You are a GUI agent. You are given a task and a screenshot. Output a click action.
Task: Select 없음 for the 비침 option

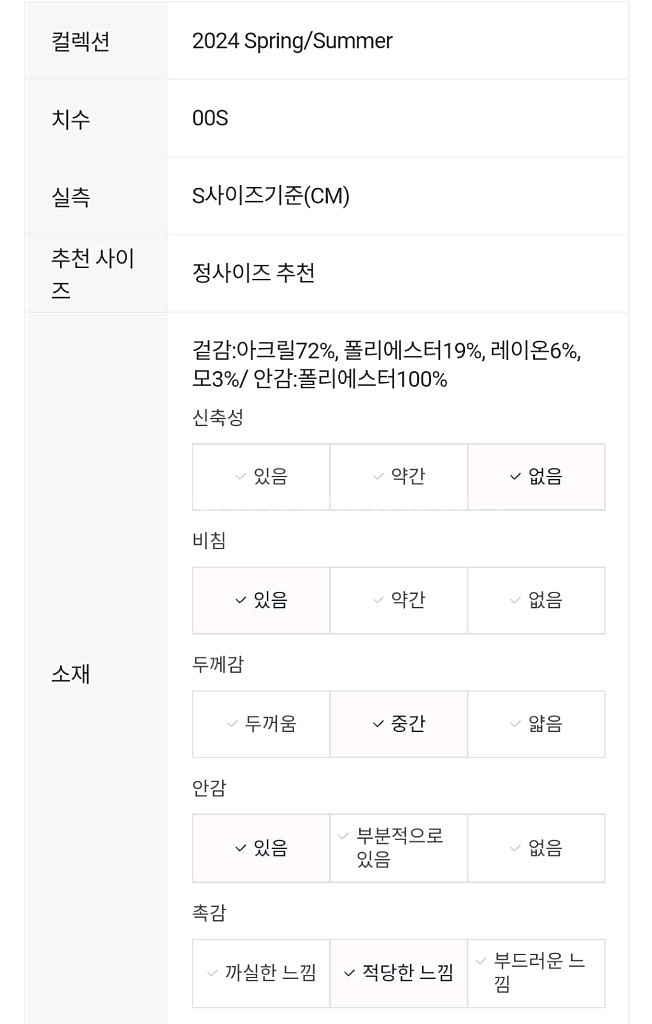pyautogui.click(x=536, y=600)
